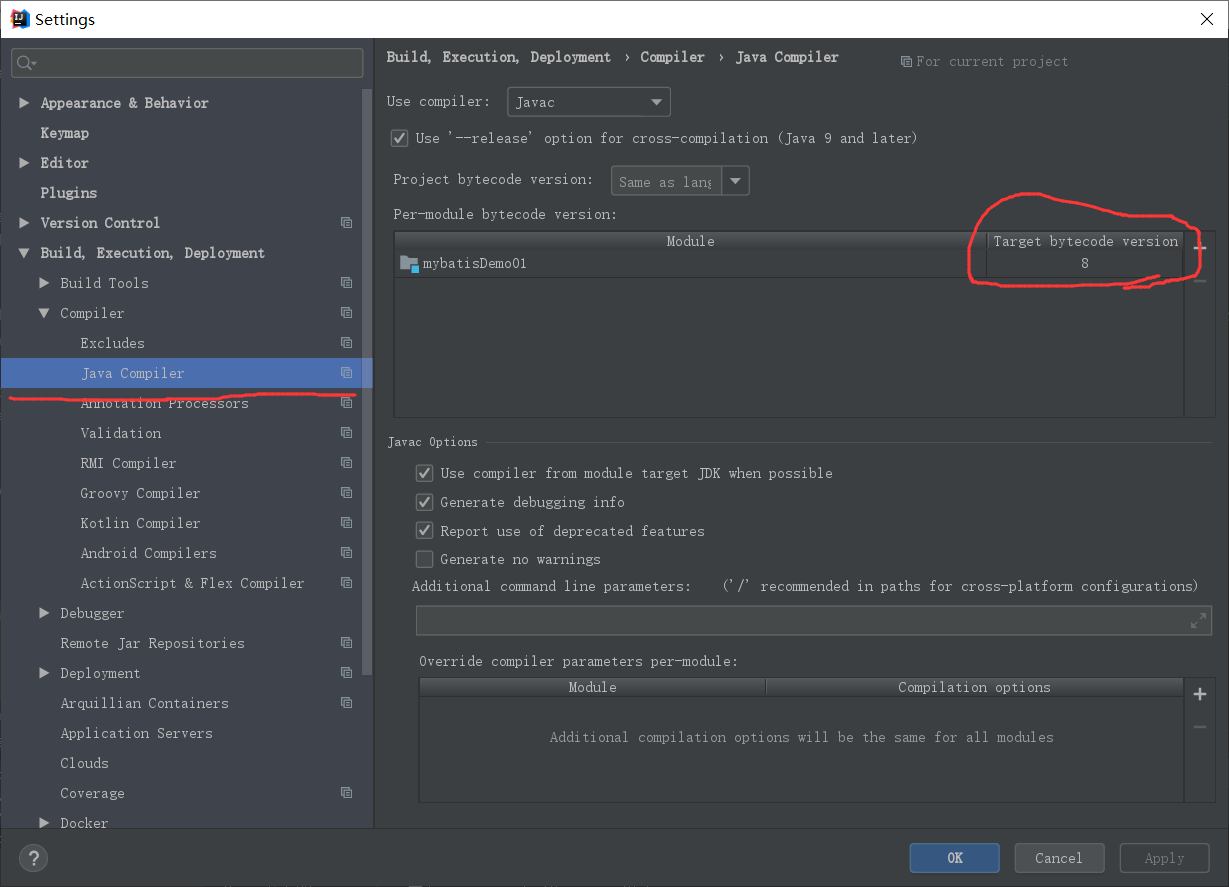Click the additional command line parameters field

pyautogui.click(x=814, y=621)
